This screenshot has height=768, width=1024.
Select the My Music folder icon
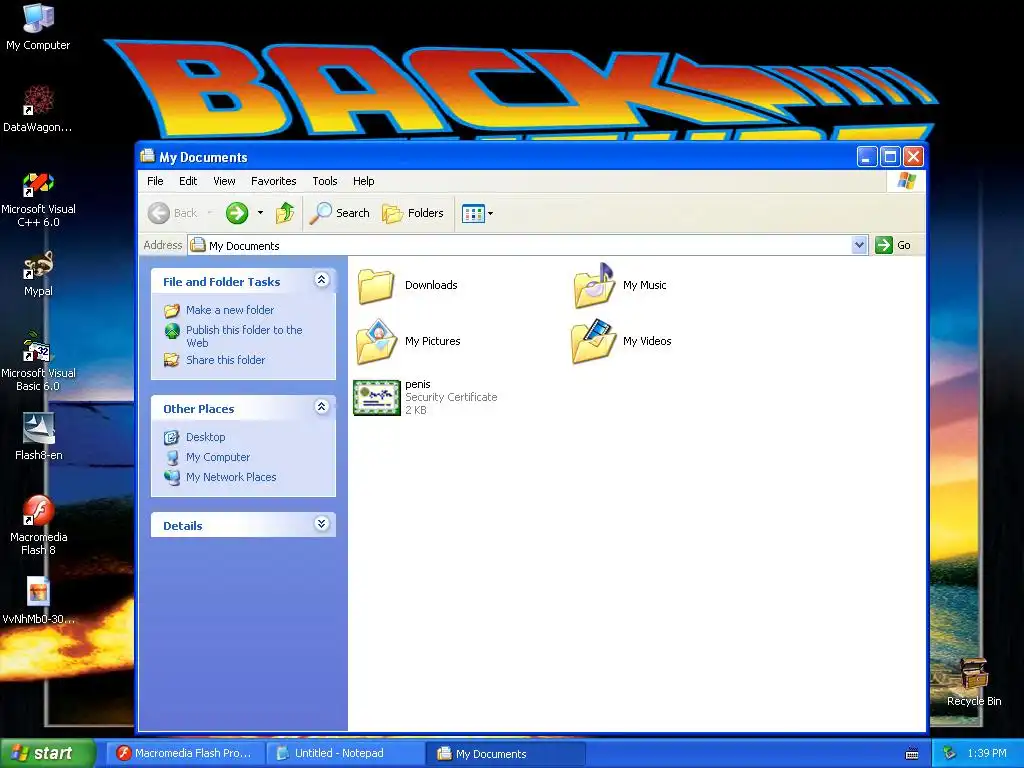pos(594,285)
